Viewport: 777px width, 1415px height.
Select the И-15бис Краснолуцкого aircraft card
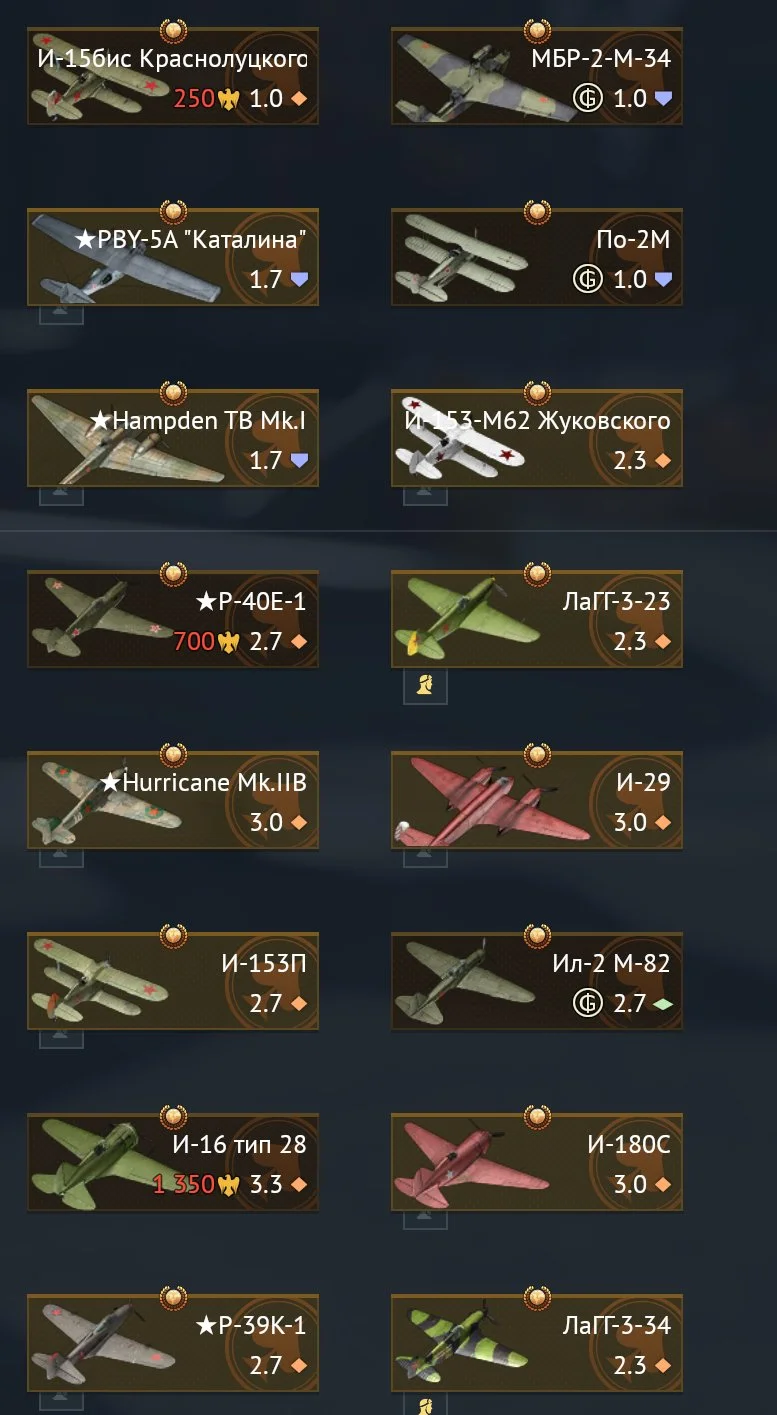[x=173, y=77]
